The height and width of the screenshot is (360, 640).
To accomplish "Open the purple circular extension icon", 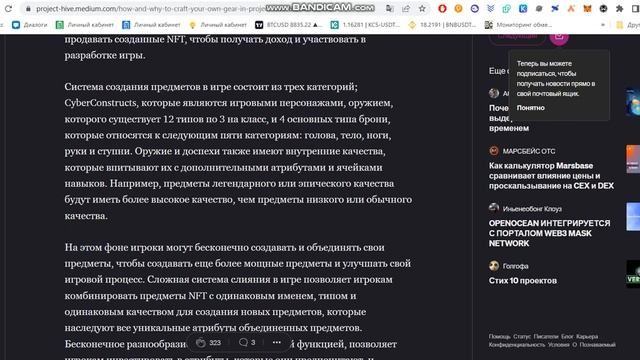I will tap(474, 9).
